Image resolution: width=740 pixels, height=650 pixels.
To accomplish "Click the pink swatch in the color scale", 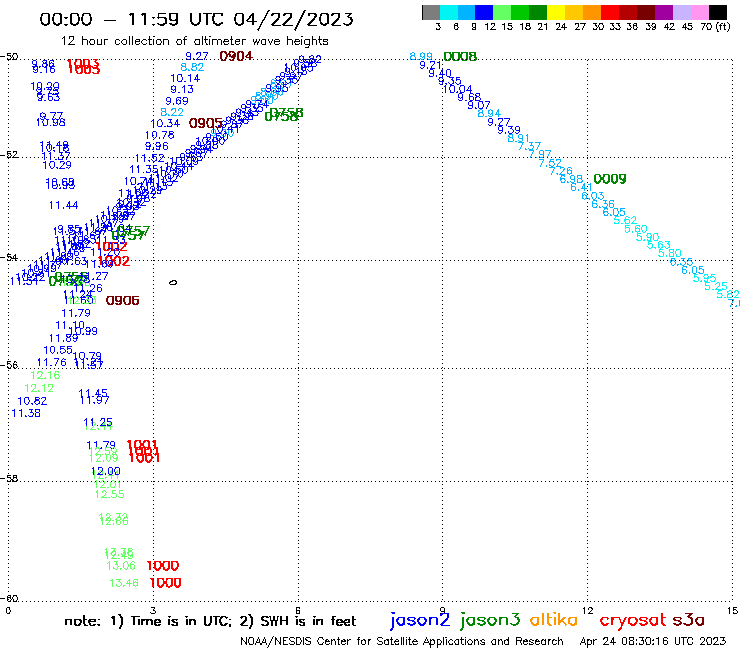I will [700, 12].
